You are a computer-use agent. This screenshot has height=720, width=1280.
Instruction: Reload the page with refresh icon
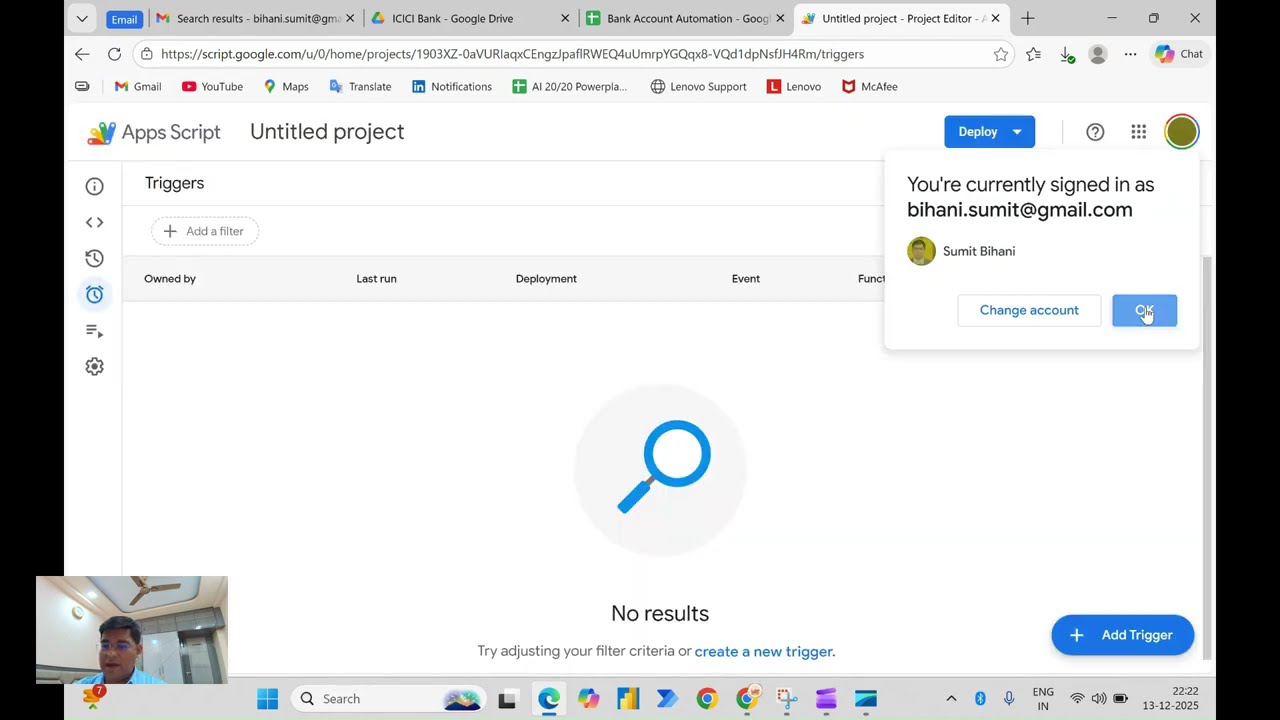click(x=114, y=54)
